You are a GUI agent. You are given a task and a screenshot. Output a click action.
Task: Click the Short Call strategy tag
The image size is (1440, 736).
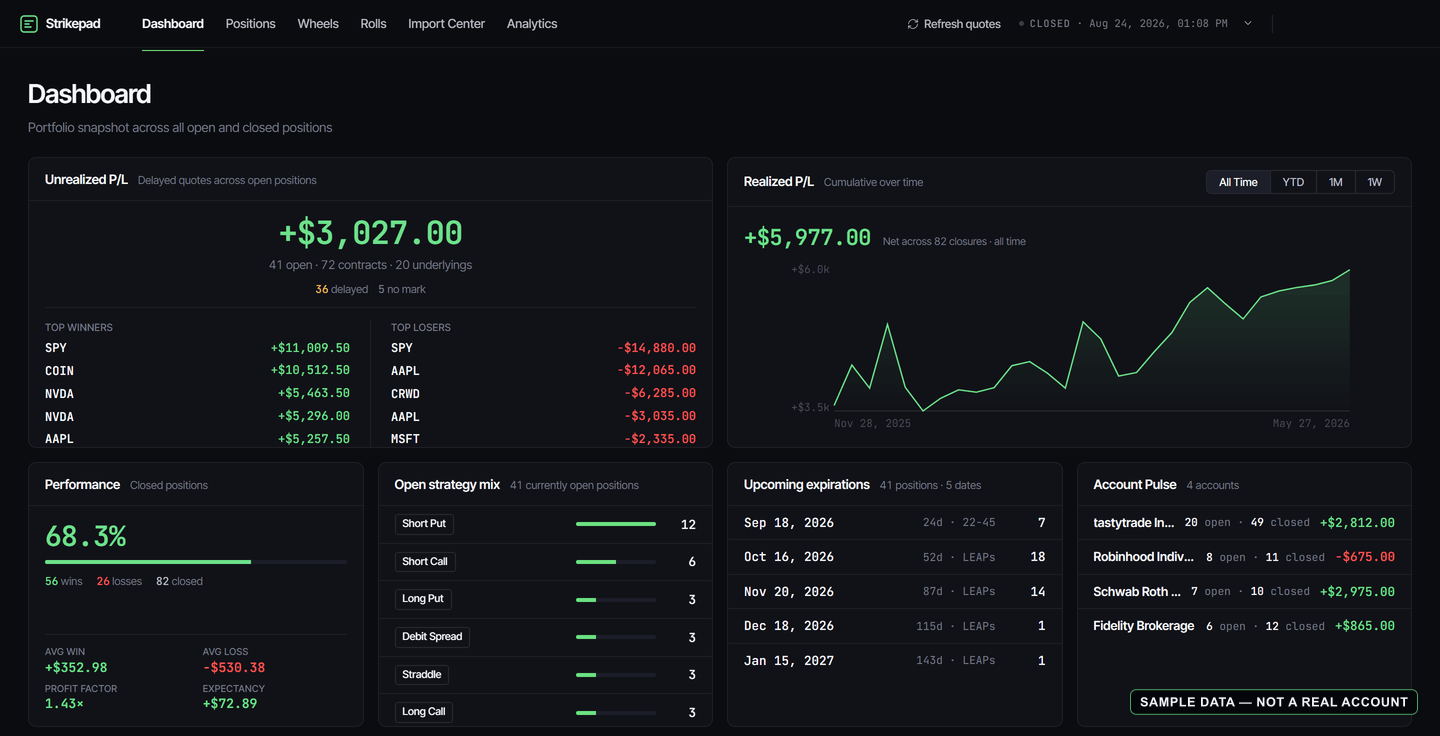pos(425,562)
